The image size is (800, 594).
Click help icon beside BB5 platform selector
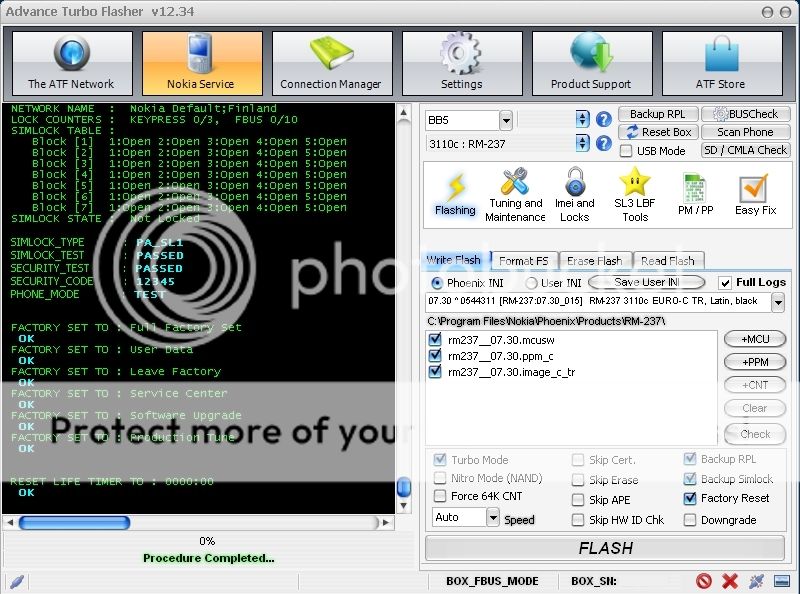(604, 119)
